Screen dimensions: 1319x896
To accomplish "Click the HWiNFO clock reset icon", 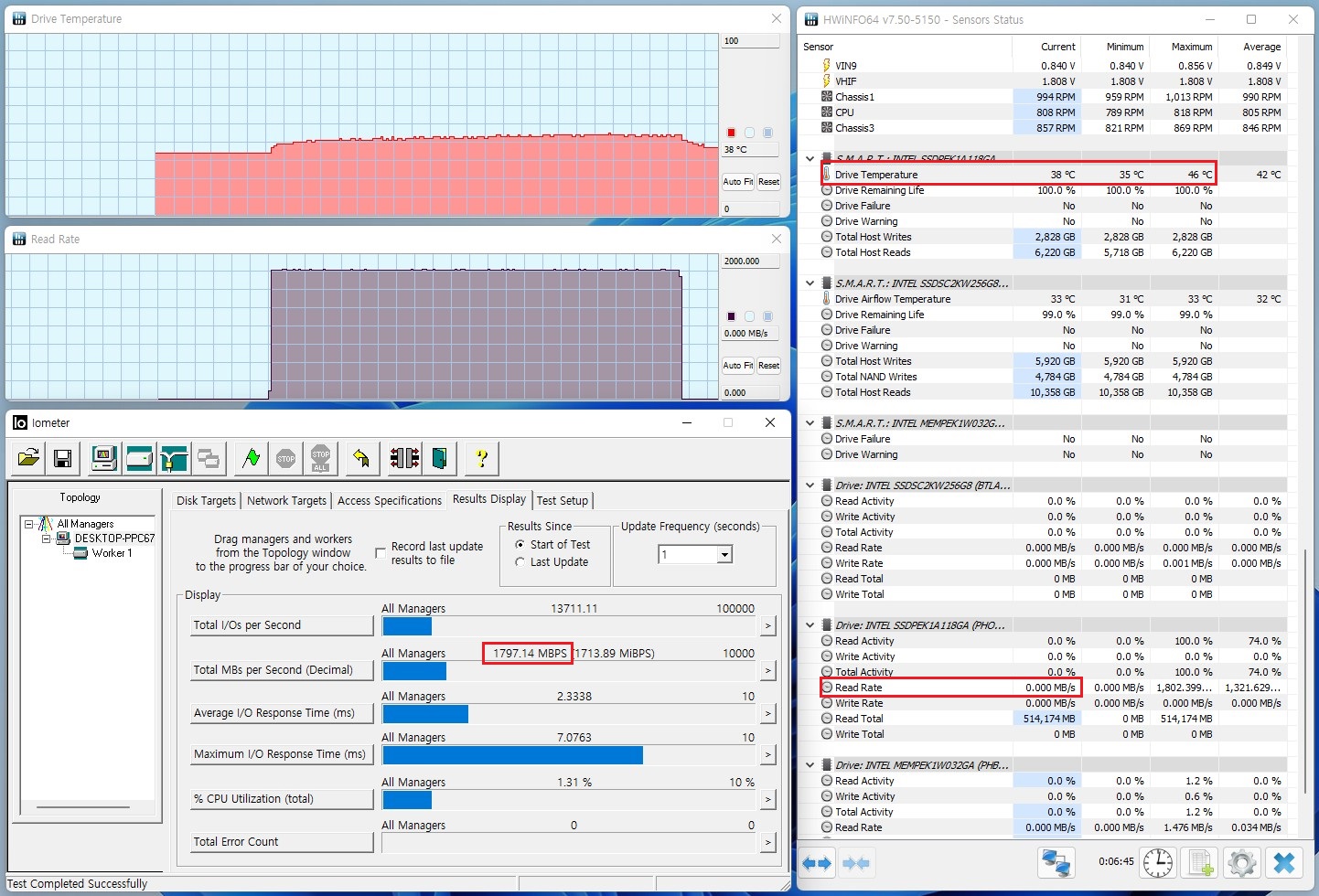I will (1158, 863).
